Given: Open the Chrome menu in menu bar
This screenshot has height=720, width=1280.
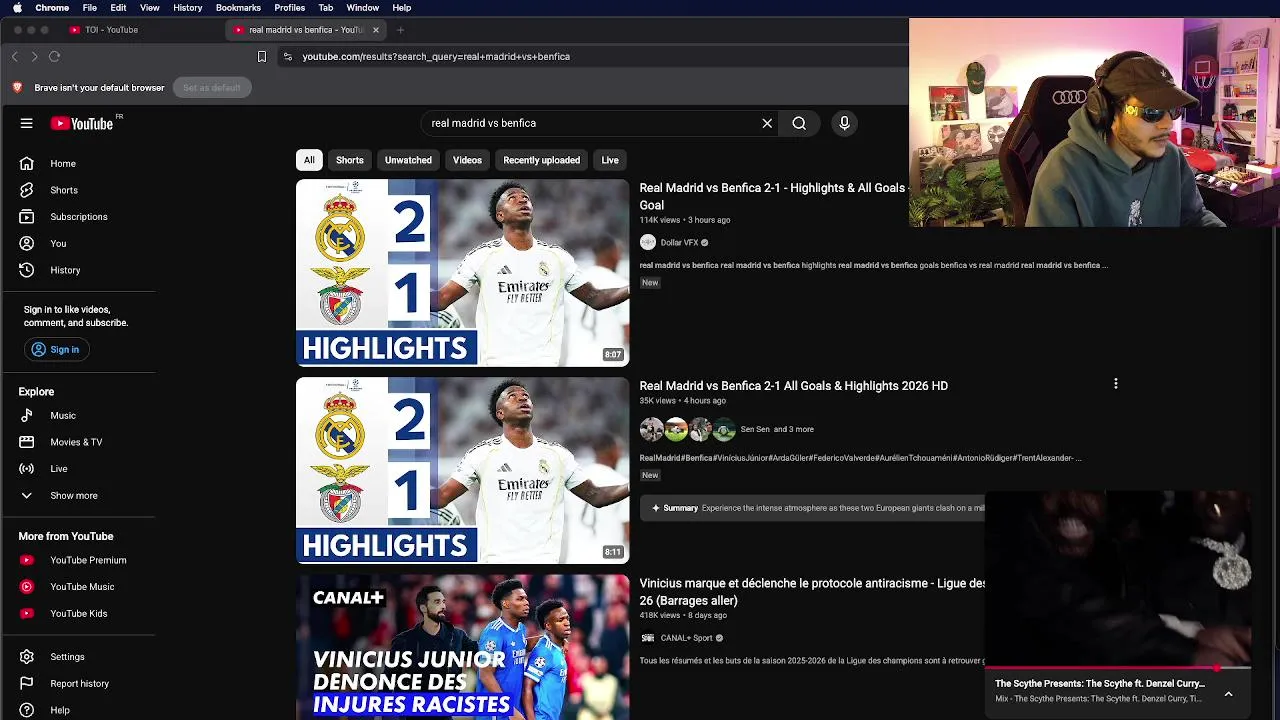Looking at the screenshot, I should [52, 8].
